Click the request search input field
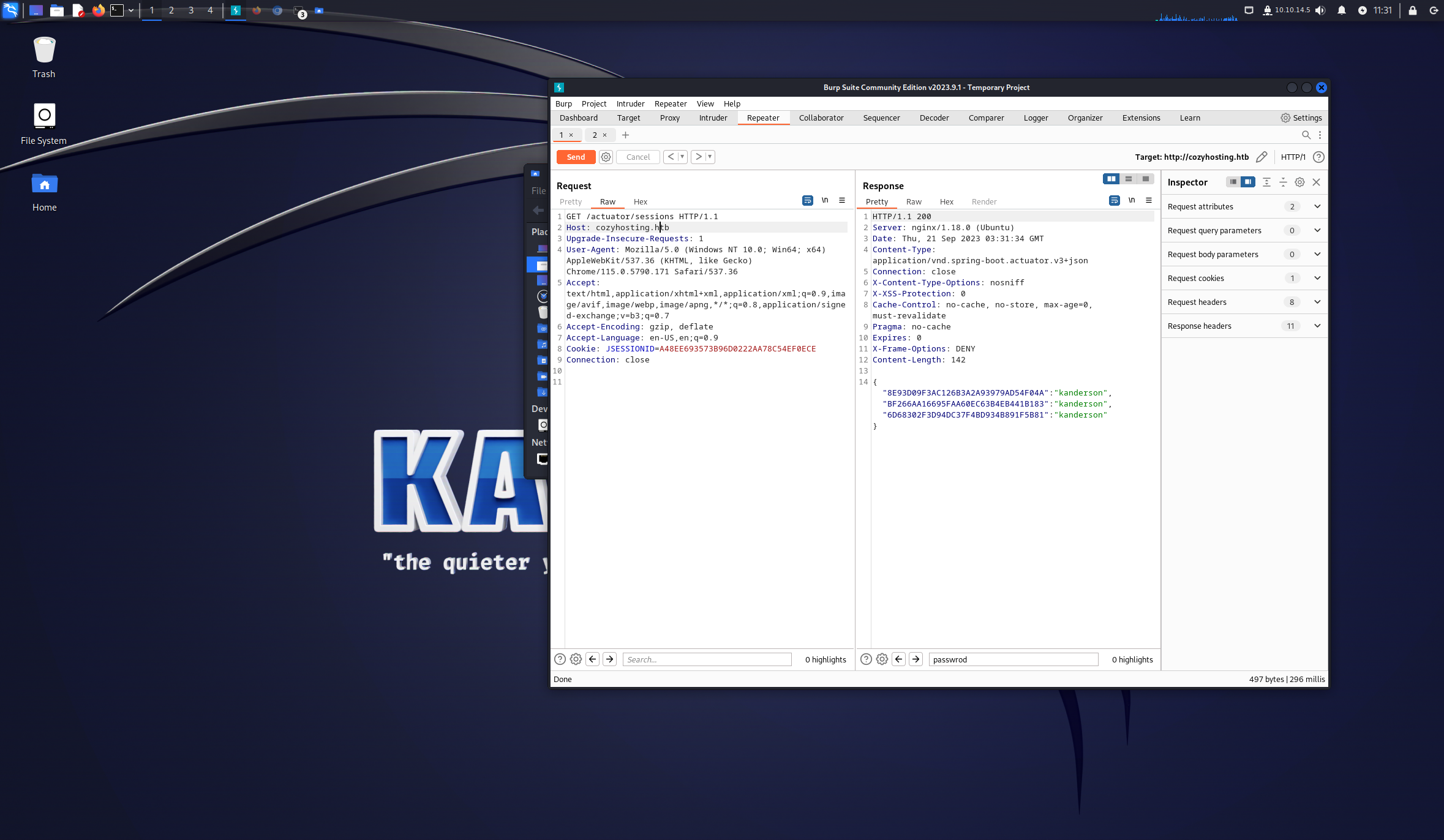 point(707,659)
